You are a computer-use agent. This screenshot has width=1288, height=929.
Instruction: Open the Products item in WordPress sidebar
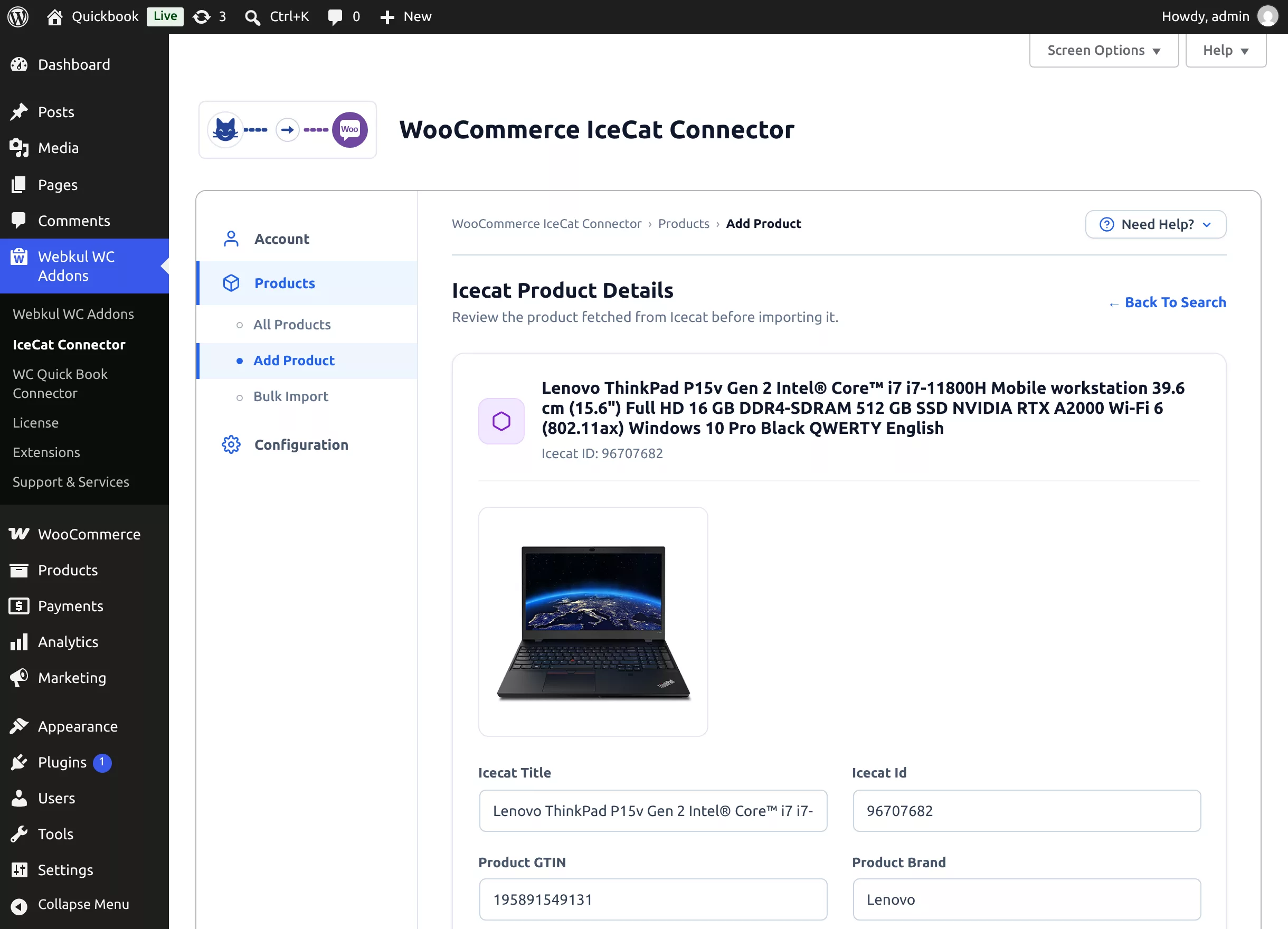(x=68, y=570)
